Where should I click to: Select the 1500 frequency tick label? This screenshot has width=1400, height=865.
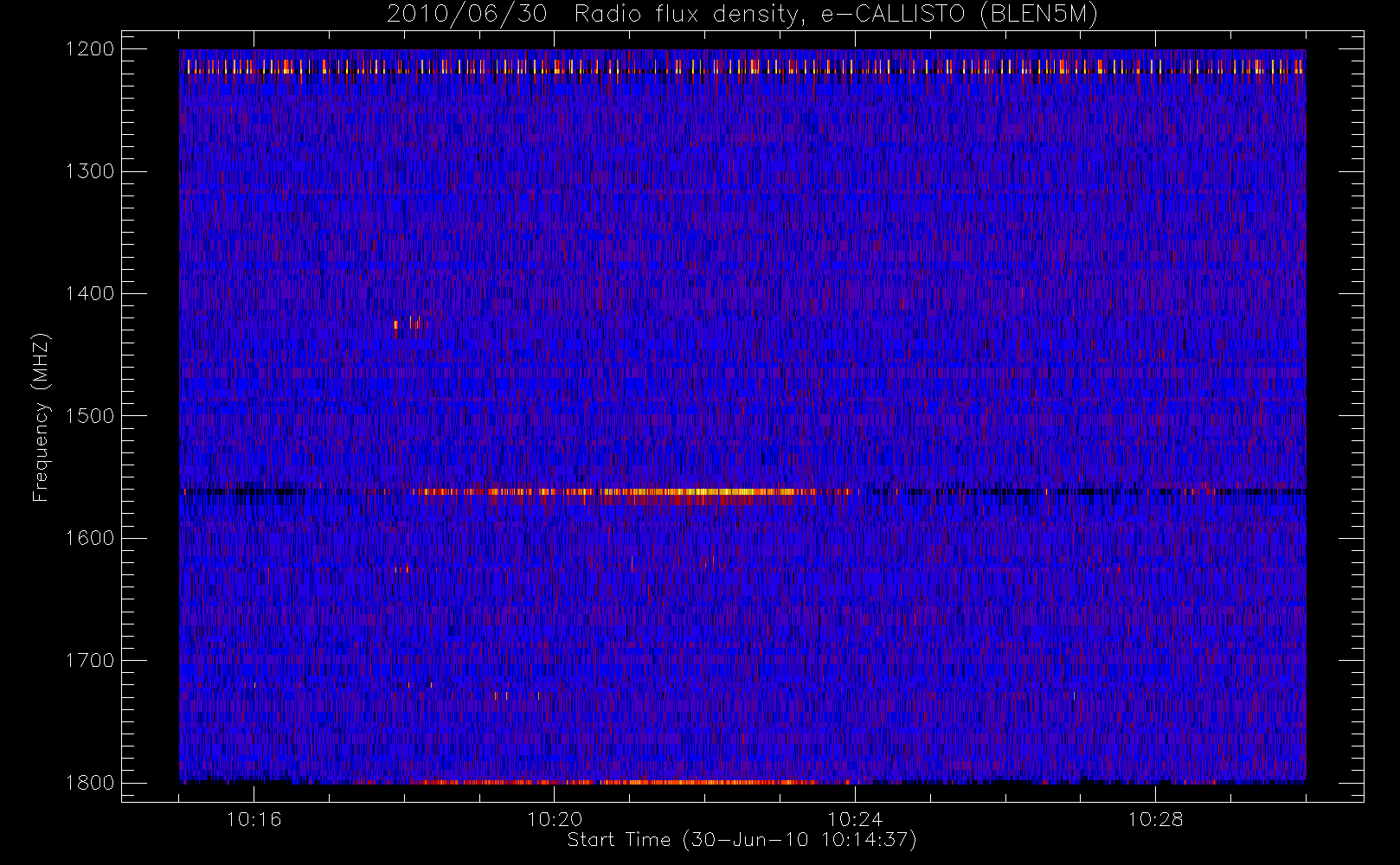(x=90, y=416)
